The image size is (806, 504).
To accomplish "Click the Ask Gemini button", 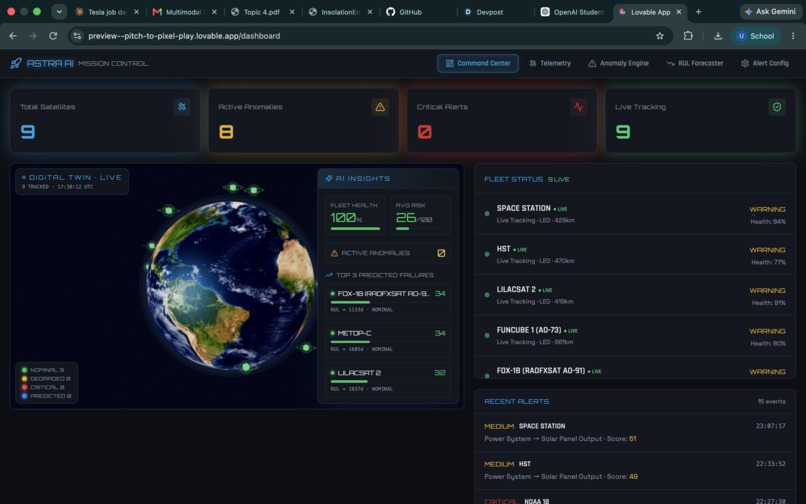I will coord(770,11).
